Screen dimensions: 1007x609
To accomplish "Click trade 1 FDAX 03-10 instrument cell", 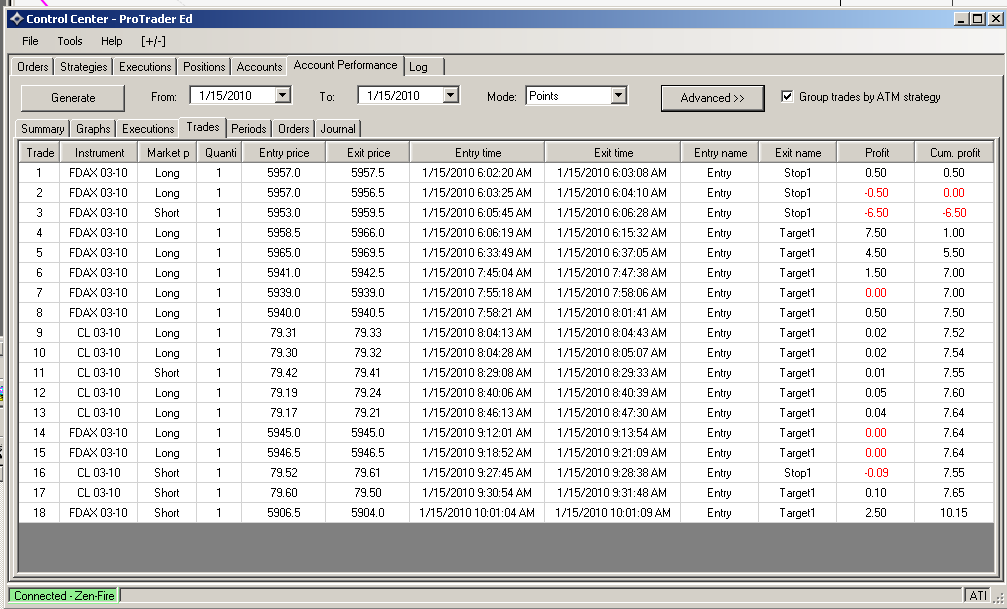I will [x=98, y=173].
